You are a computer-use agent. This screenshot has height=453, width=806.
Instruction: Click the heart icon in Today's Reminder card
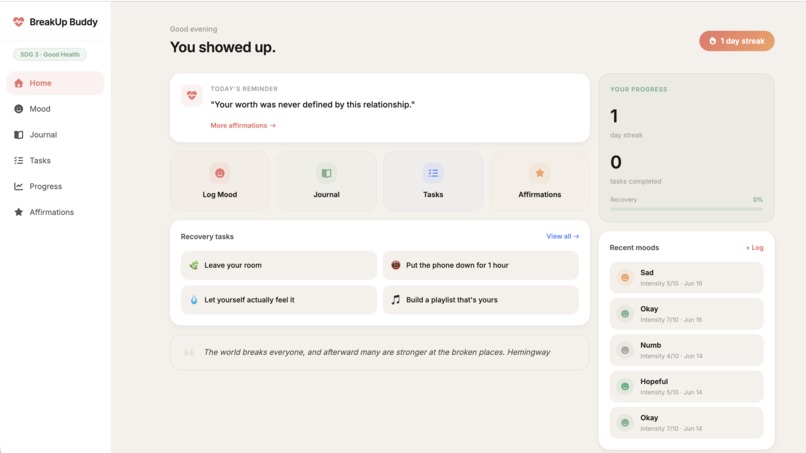(x=192, y=95)
